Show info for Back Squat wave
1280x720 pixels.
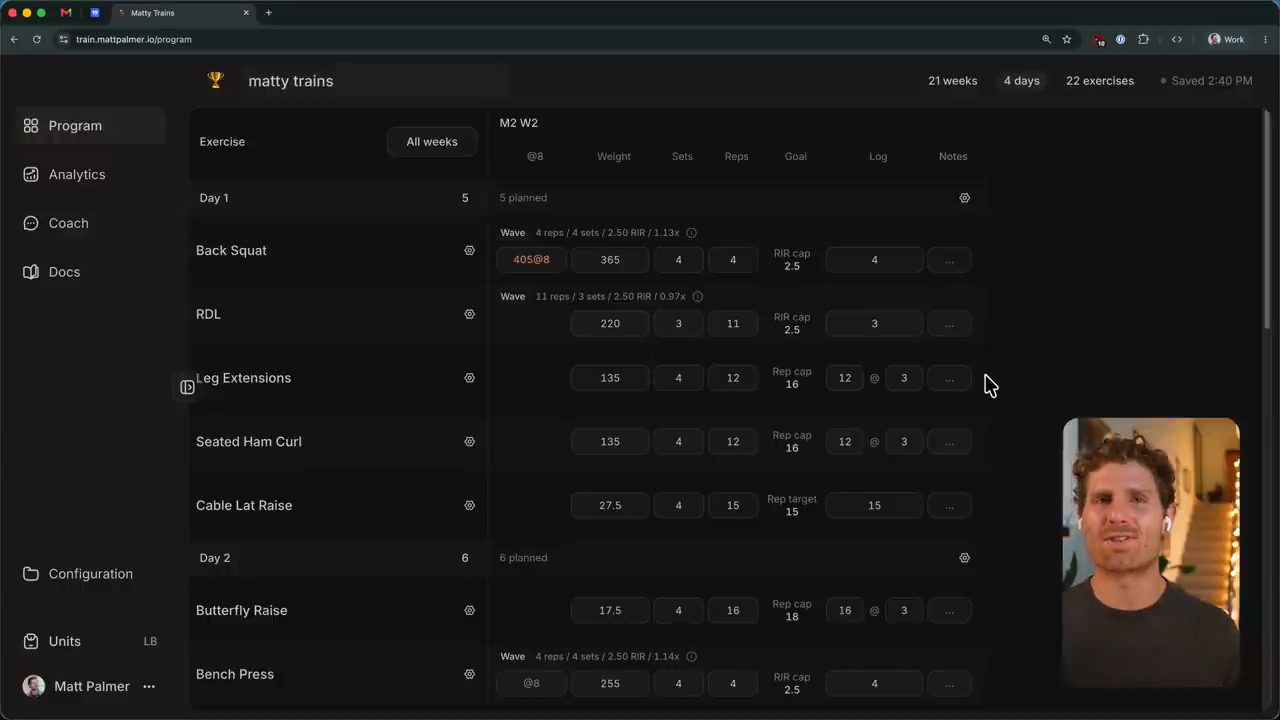pos(691,233)
